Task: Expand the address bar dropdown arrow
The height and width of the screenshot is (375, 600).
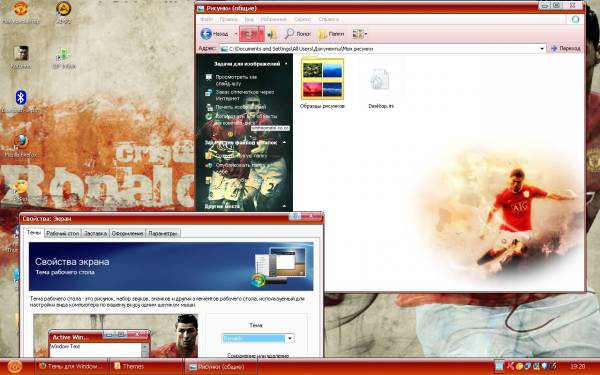Action: pos(541,49)
